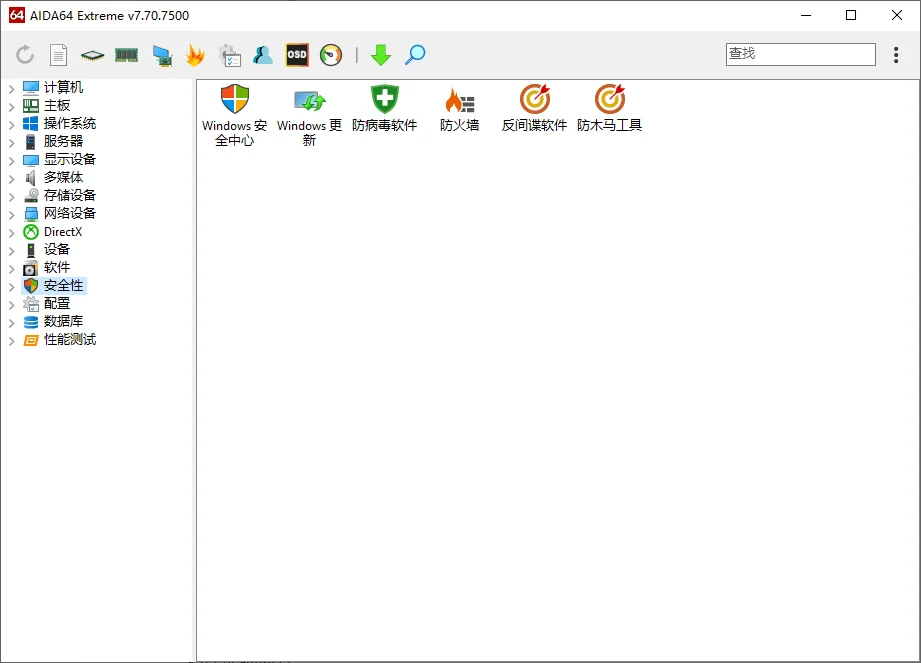This screenshot has width=921, height=663.
Task: Click the magnifier search toolbar icon
Action: click(x=415, y=55)
